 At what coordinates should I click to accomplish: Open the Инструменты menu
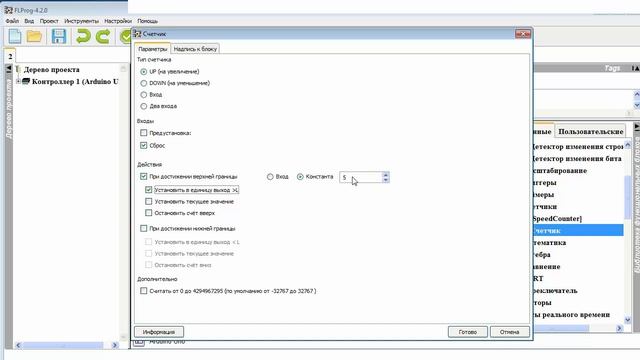pos(81,21)
